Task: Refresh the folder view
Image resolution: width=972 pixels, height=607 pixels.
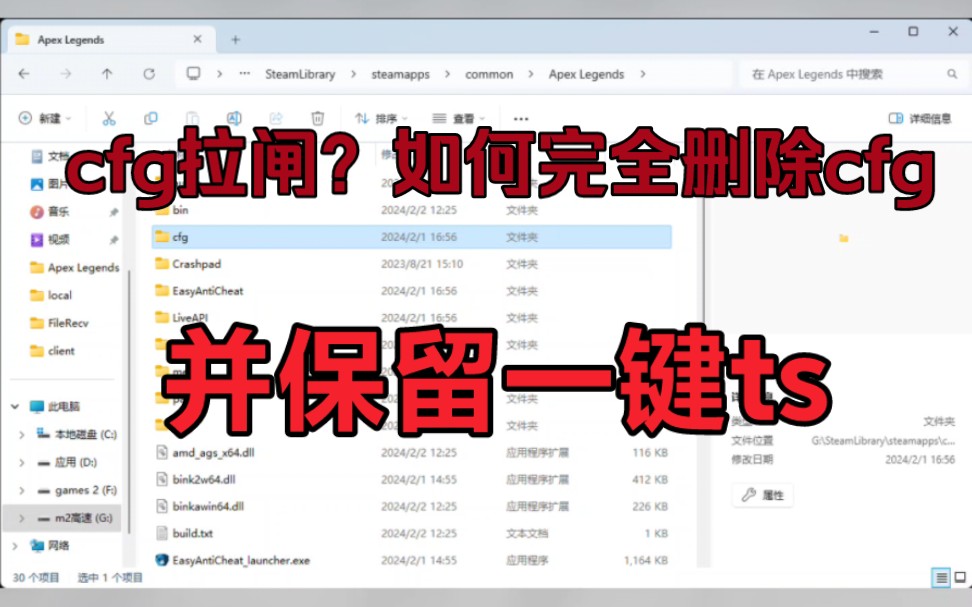Action: point(148,73)
